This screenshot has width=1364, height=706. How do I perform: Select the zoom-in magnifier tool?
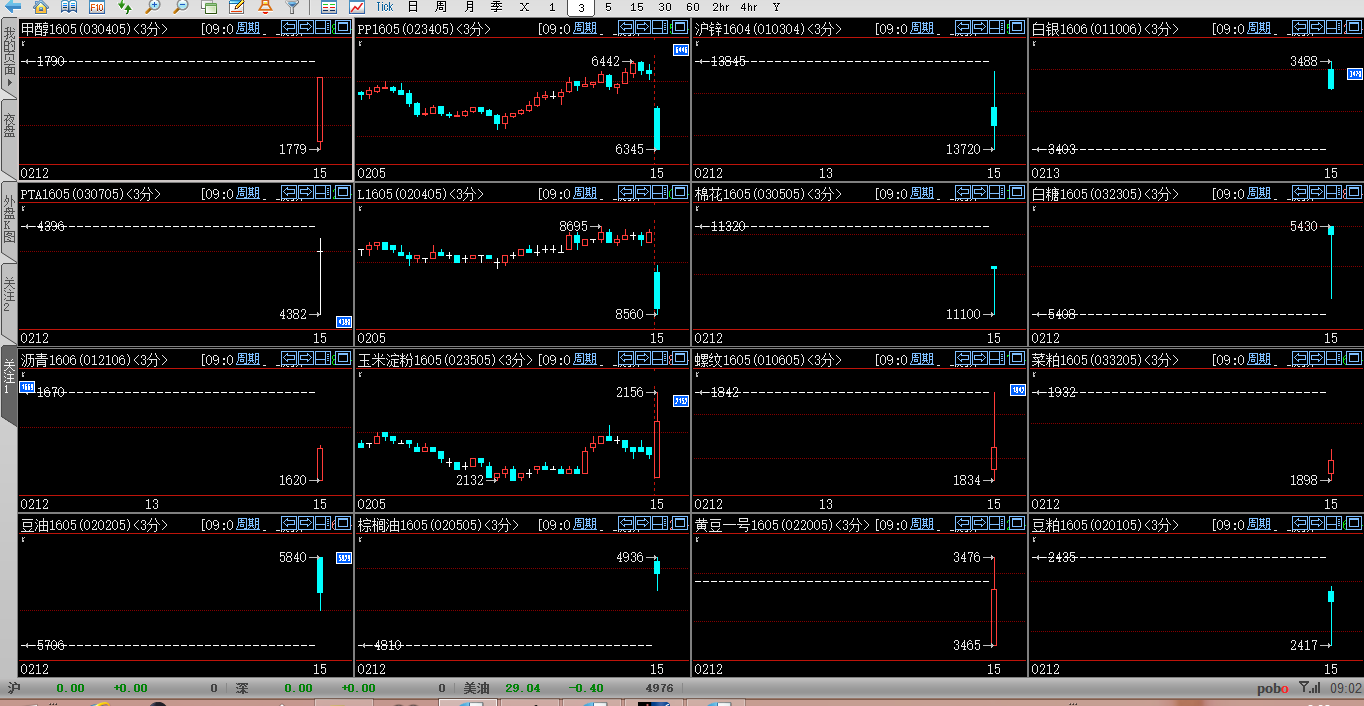coord(152,7)
